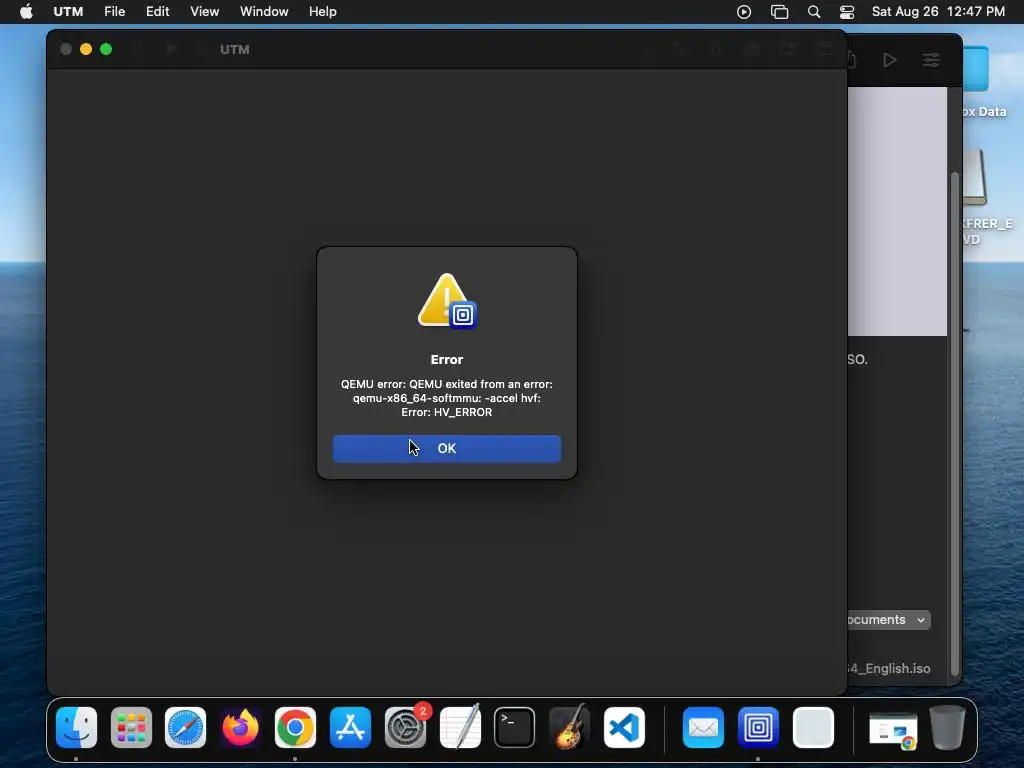Click the blank white app icon in Dock

pos(813,727)
